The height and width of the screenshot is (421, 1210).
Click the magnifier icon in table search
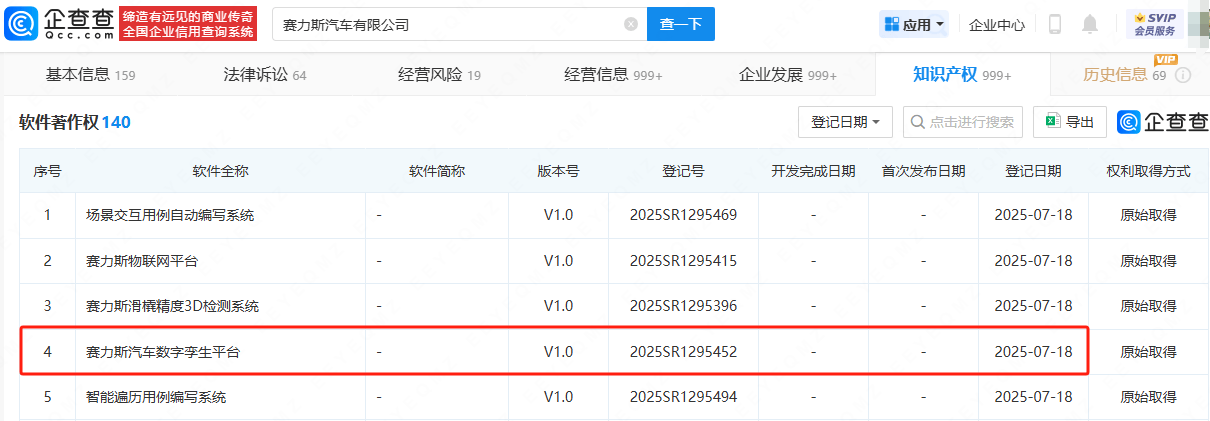pos(918,122)
